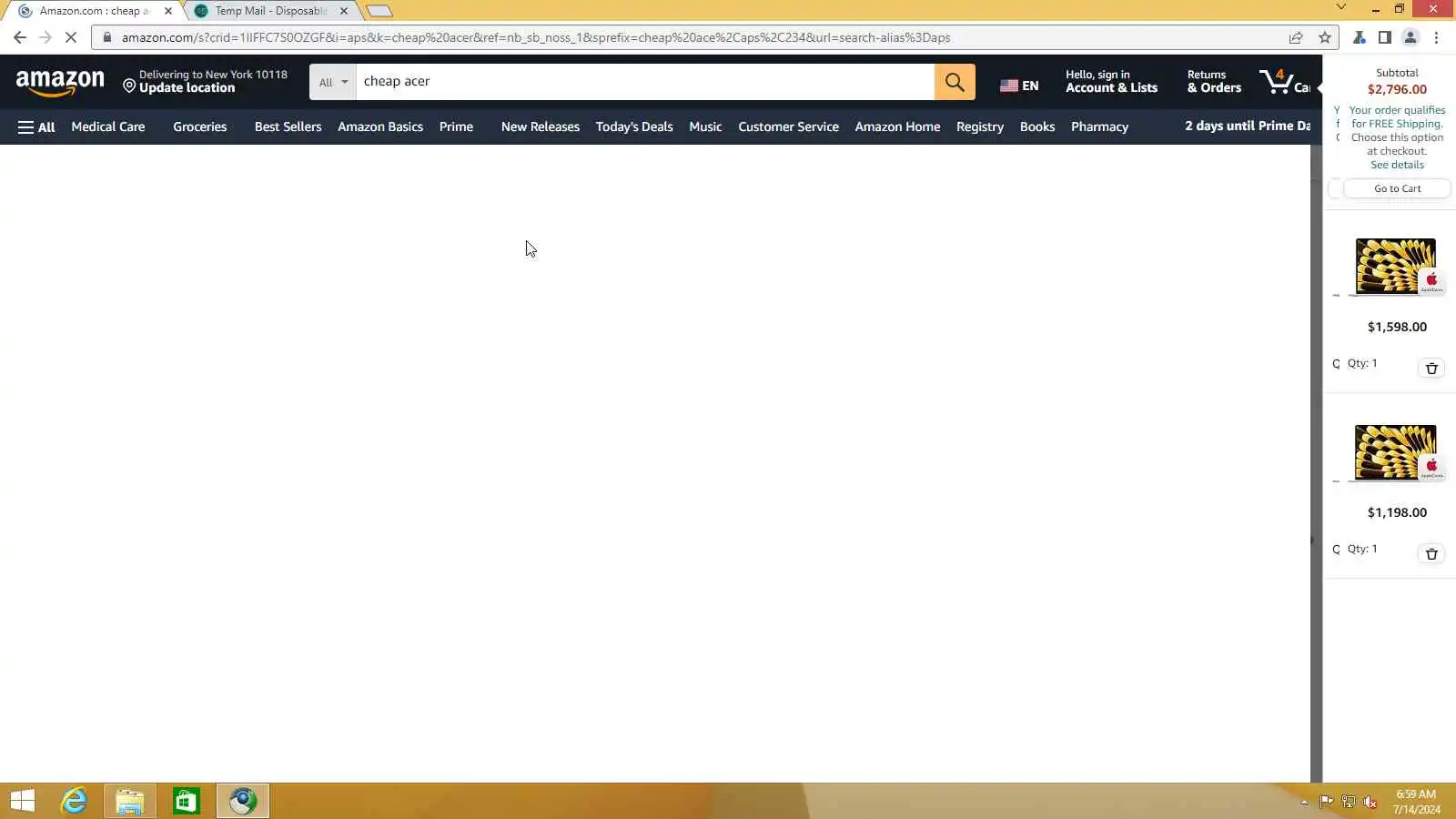Open the EN language selector
This screenshot has width=1456, height=819.
tap(1019, 86)
